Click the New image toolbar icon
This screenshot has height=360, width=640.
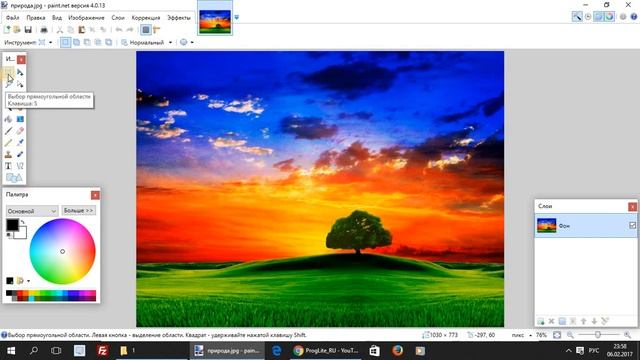coord(7,29)
